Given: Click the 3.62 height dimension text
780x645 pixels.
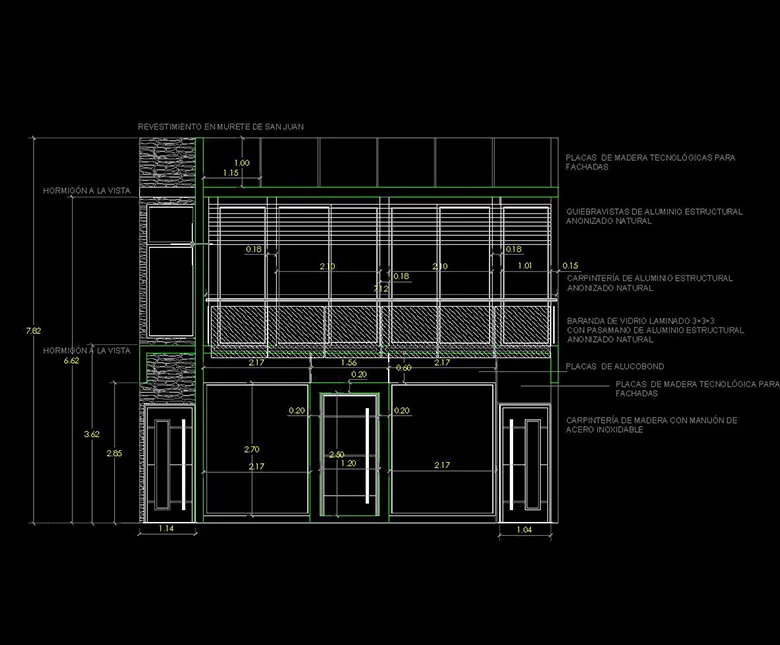Looking at the screenshot, I should [92, 434].
